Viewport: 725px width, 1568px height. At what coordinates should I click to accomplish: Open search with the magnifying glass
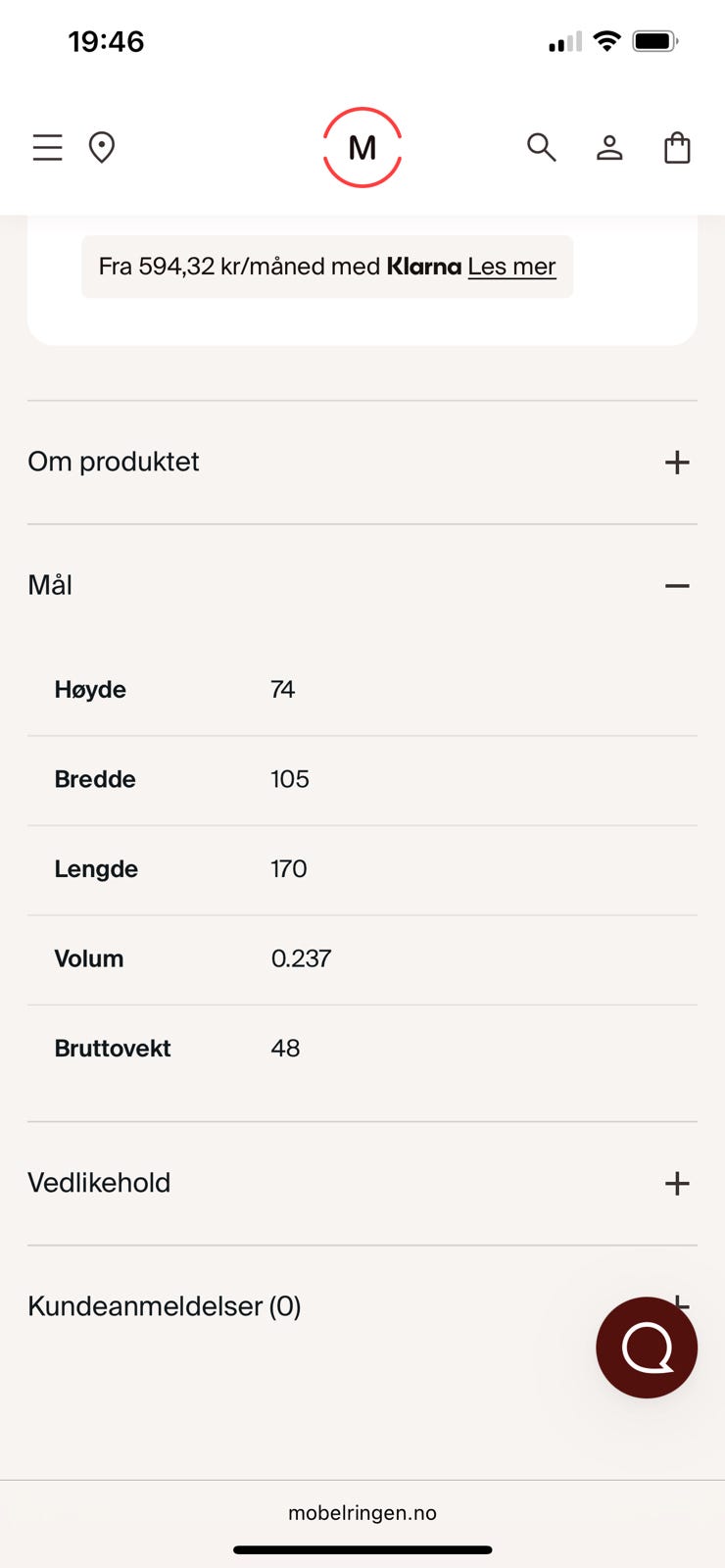click(x=541, y=147)
